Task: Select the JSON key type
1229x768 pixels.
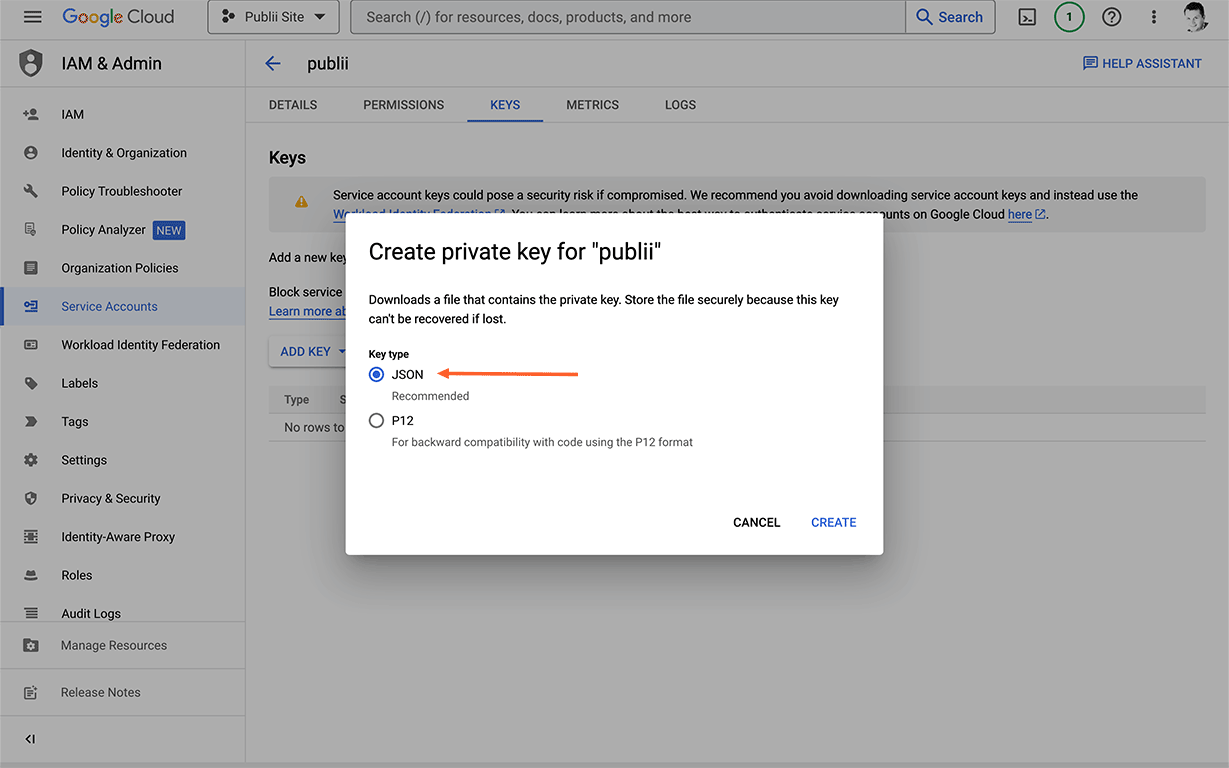Action: [x=376, y=374]
